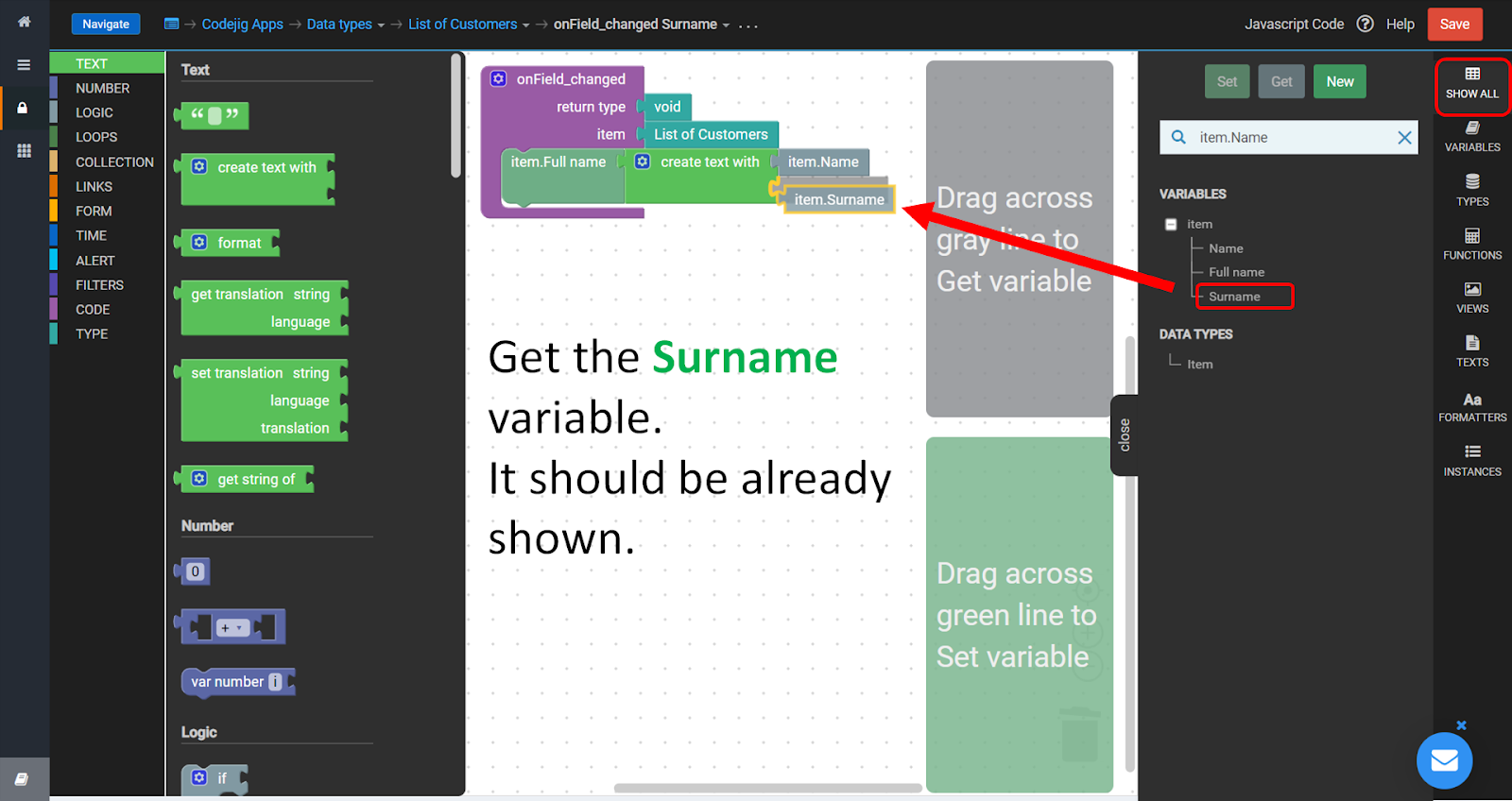The image size is (1512, 801).
Task: Click gear icon on format block
Action: [x=199, y=243]
